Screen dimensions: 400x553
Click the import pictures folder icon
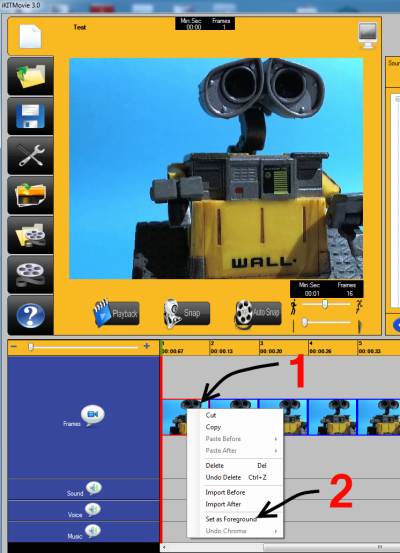31,195
